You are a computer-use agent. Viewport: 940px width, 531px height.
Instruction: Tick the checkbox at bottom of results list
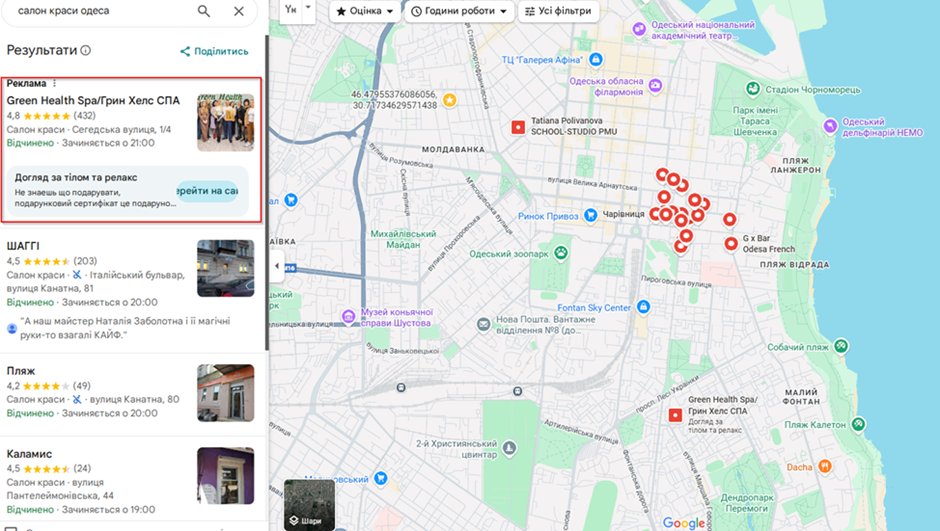point(10,527)
